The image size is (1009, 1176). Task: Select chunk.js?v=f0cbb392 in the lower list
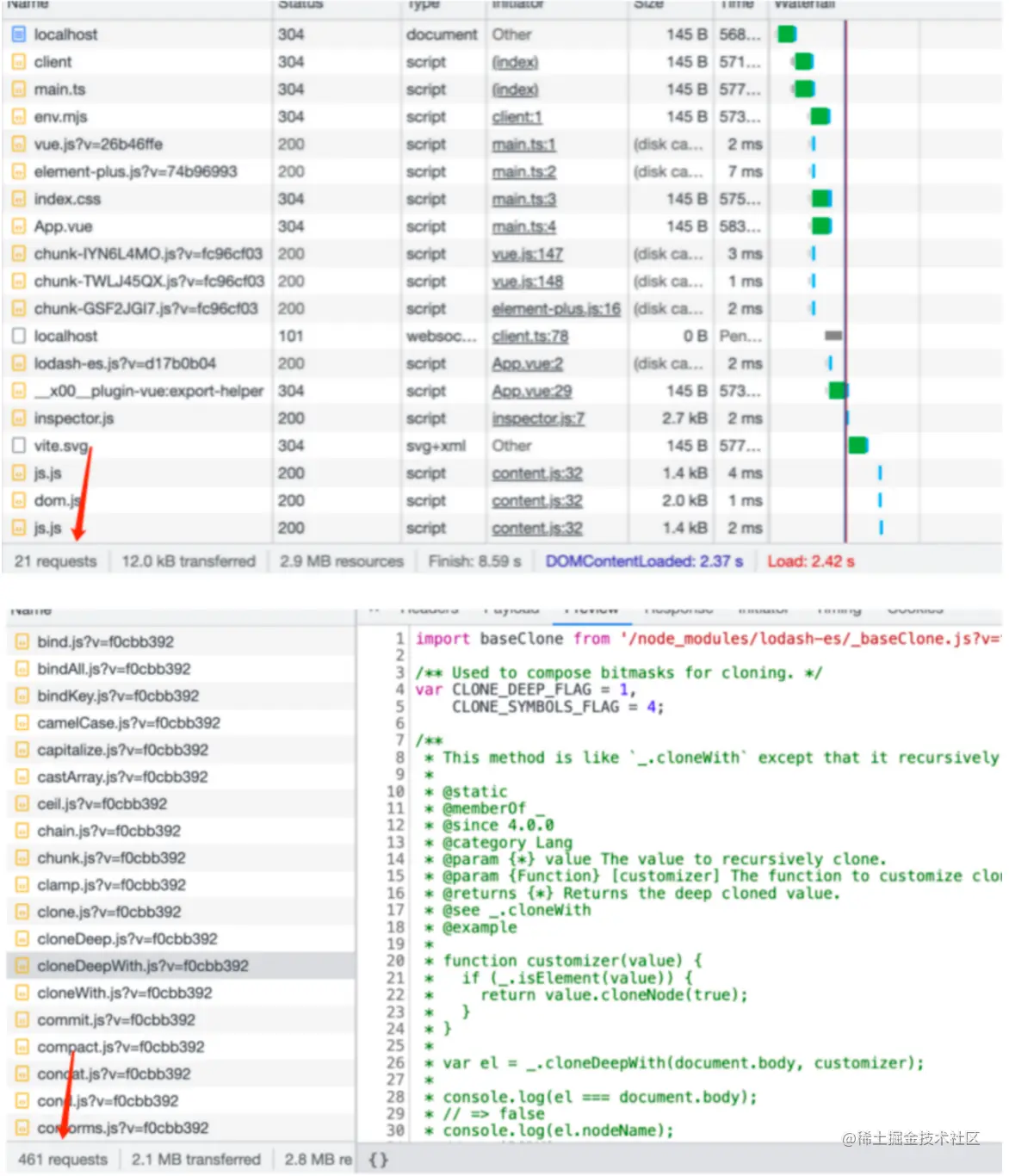(x=111, y=858)
